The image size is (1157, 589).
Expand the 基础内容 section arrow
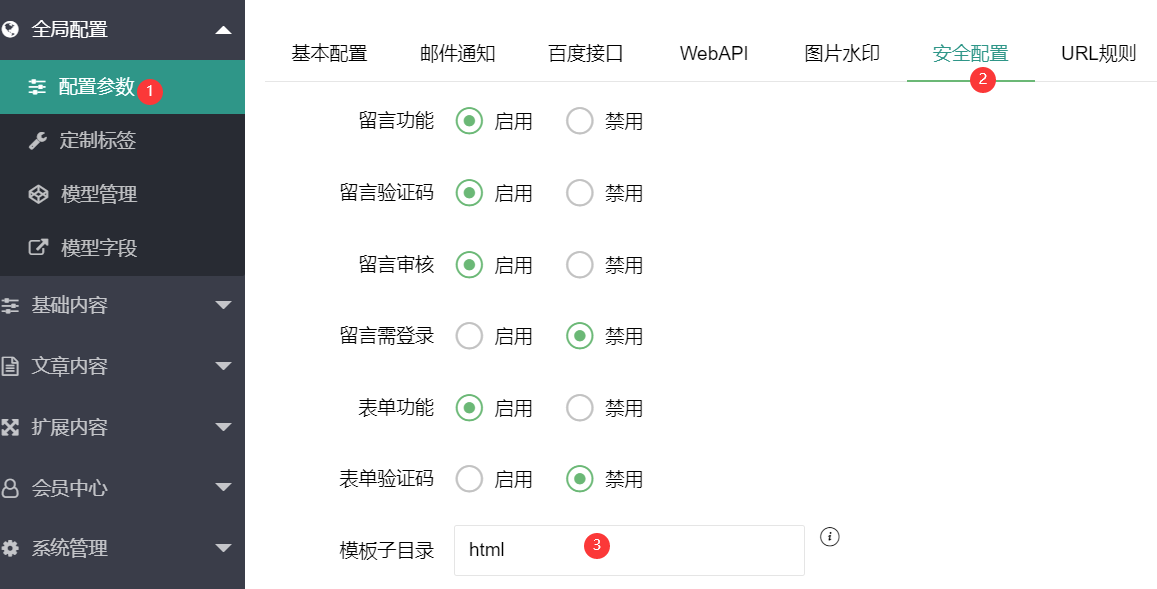(223, 305)
